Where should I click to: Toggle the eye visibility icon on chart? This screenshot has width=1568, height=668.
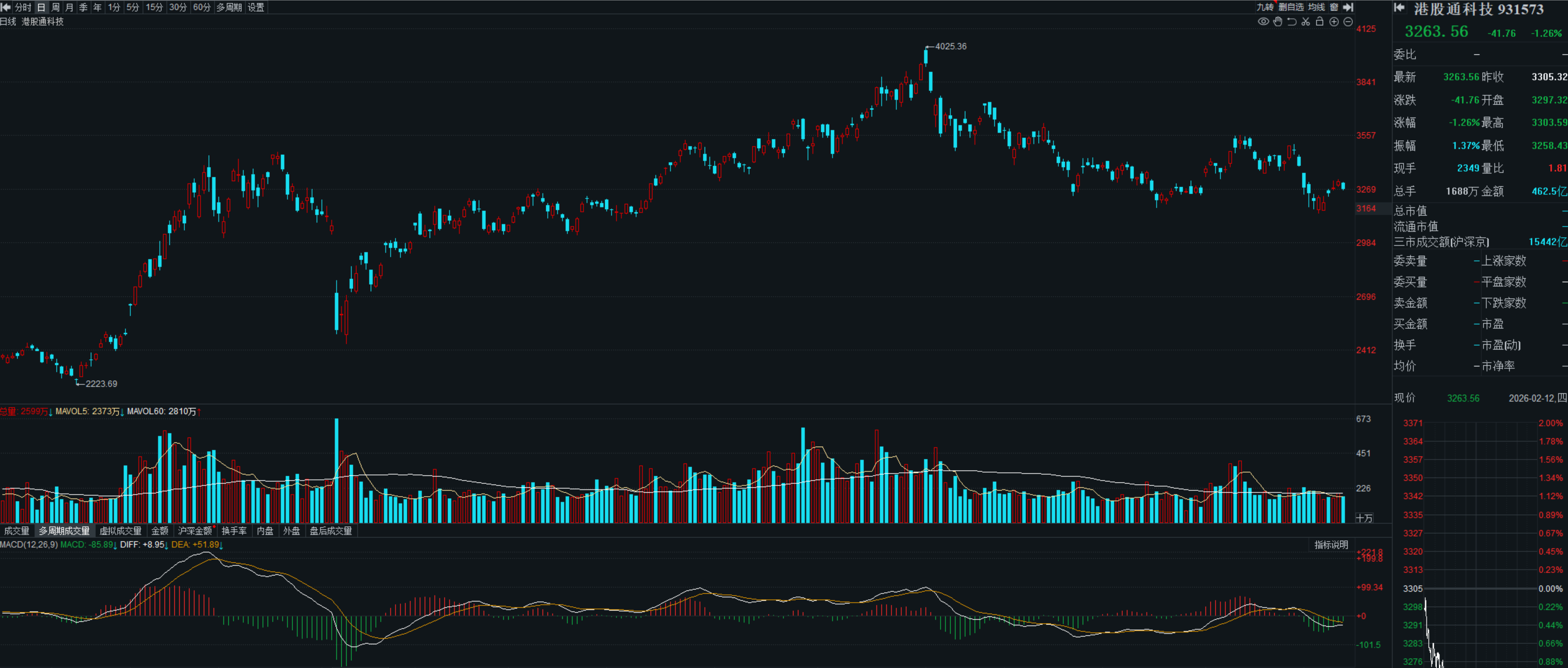(1263, 22)
